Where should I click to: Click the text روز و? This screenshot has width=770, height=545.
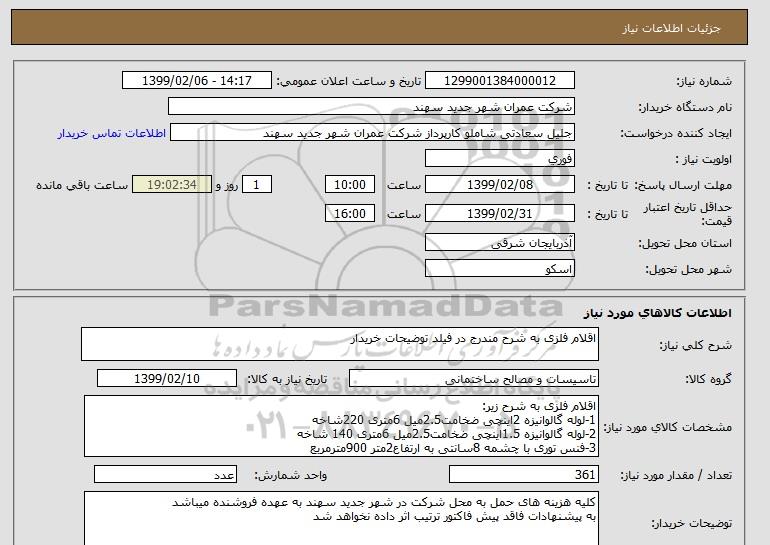[227, 185]
